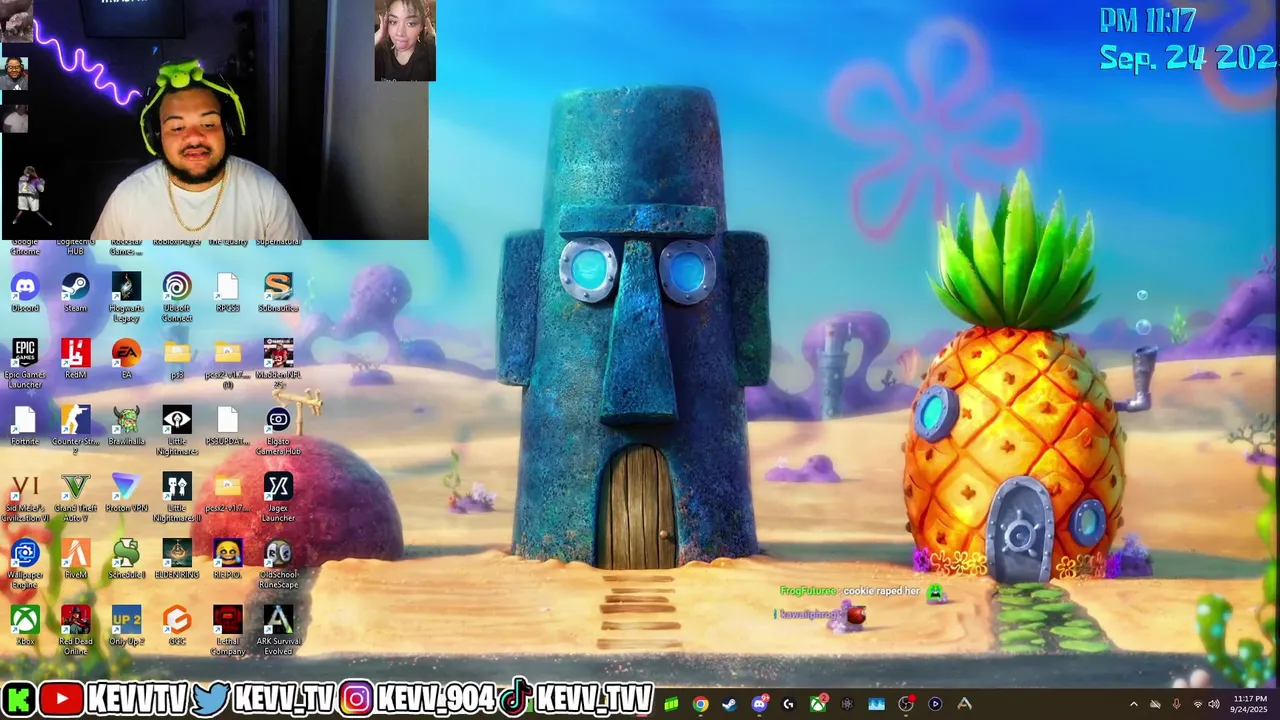Image resolution: width=1280 pixels, height=720 pixels.
Task: Launch RedM from the desktop
Action: click(75, 359)
